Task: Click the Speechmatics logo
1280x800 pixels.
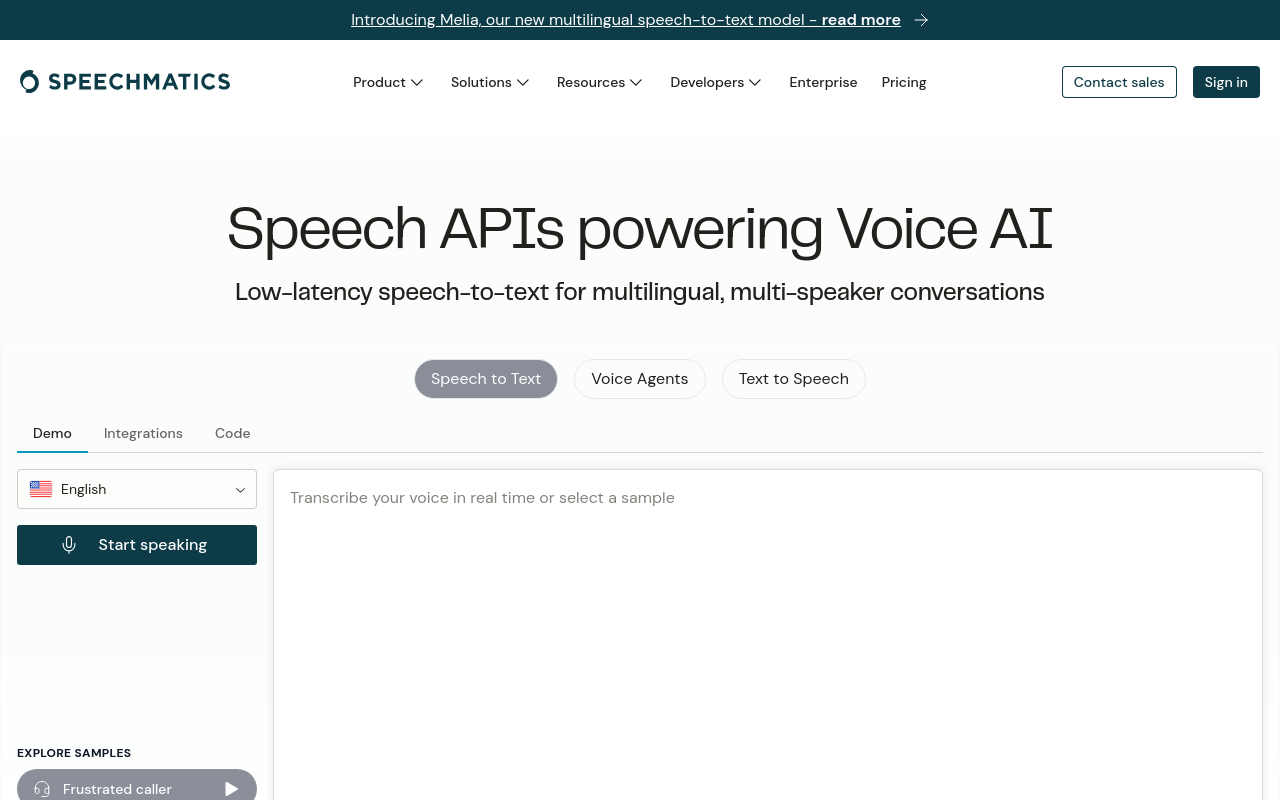Action: tap(125, 82)
